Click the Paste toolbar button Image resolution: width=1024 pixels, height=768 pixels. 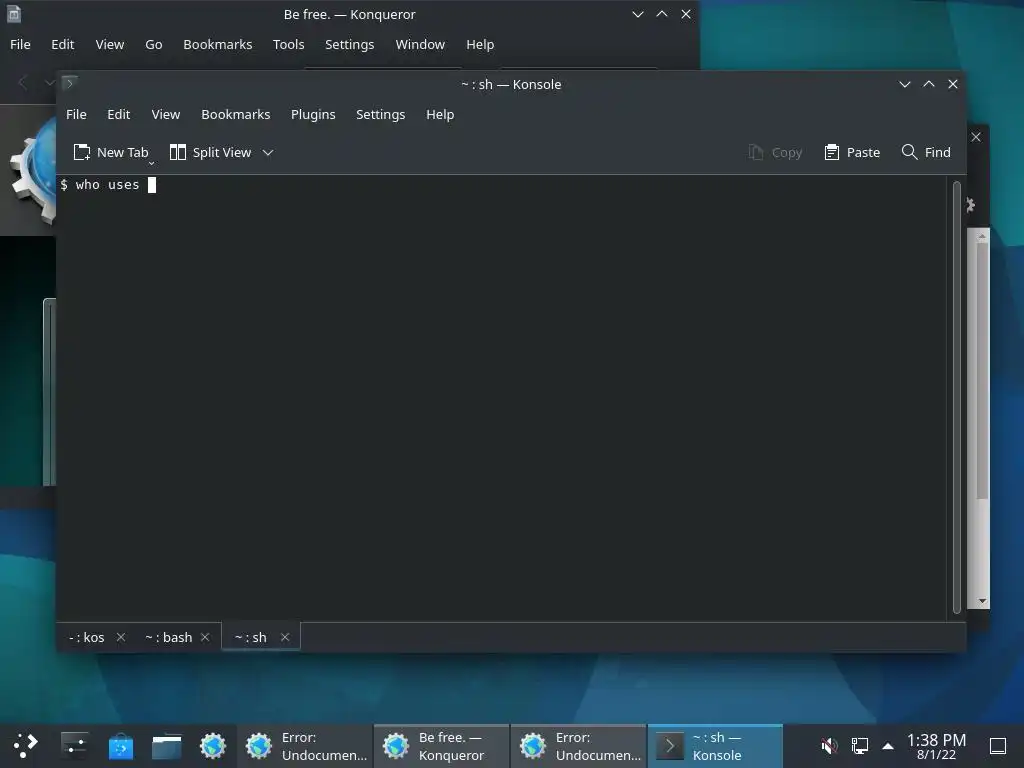pyautogui.click(x=852, y=153)
